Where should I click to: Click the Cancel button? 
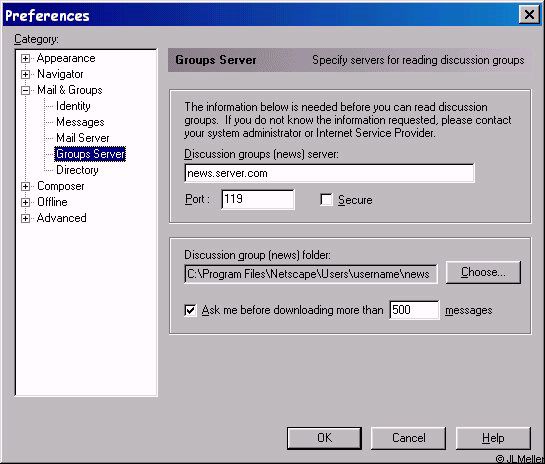click(408, 438)
